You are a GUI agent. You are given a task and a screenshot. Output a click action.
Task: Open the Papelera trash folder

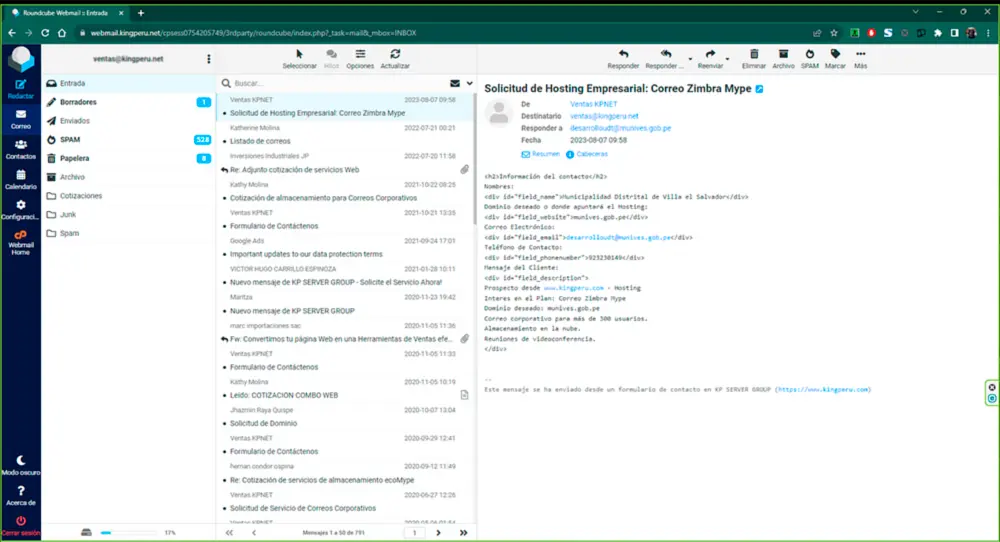coord(129,158)
